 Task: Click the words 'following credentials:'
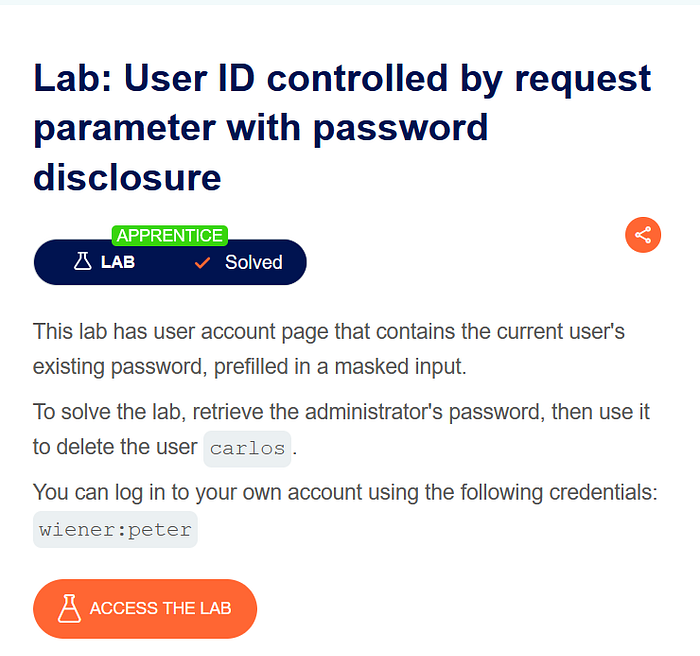click(x=559, y=493)
